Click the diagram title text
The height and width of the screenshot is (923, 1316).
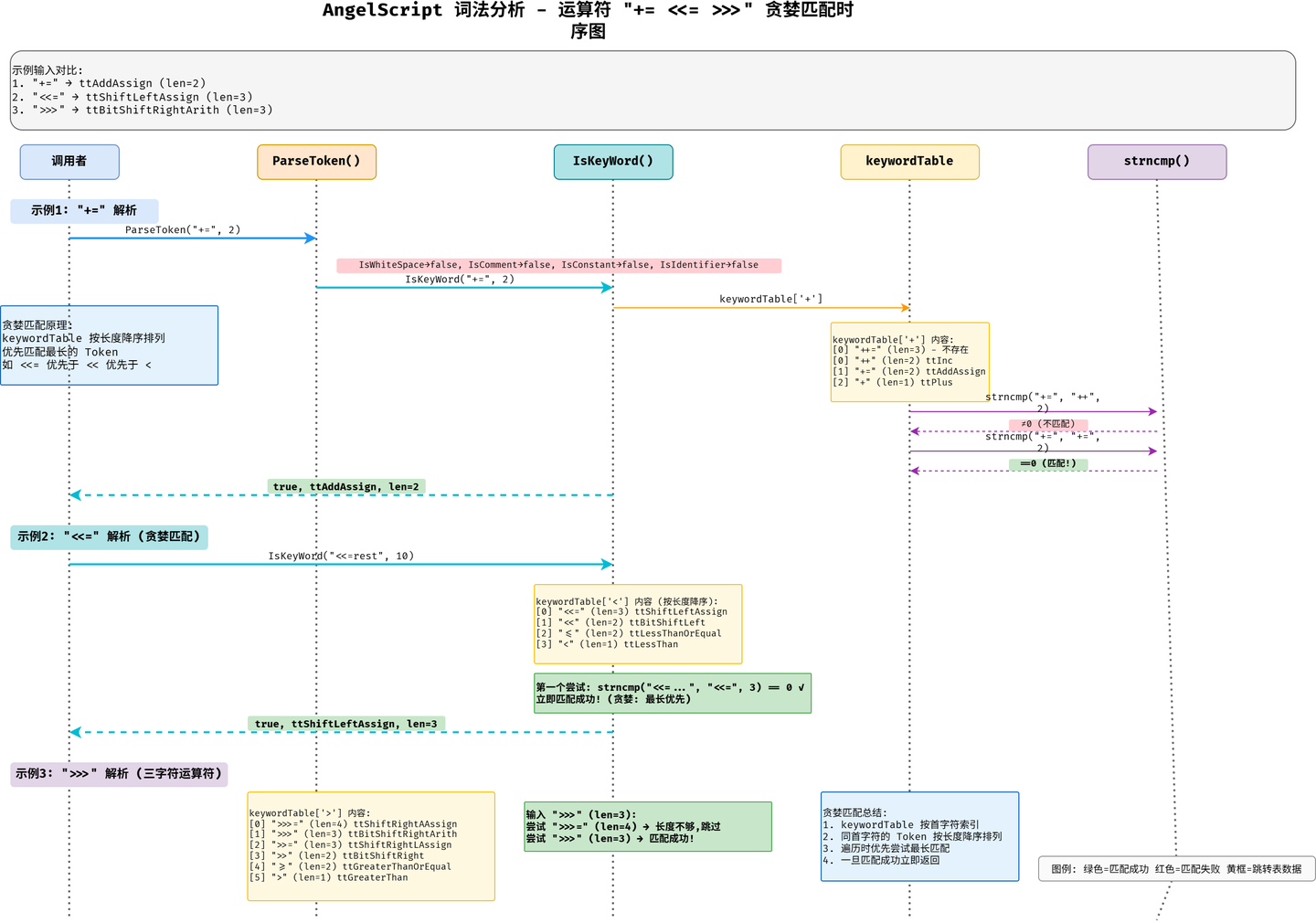click(589, 20)
